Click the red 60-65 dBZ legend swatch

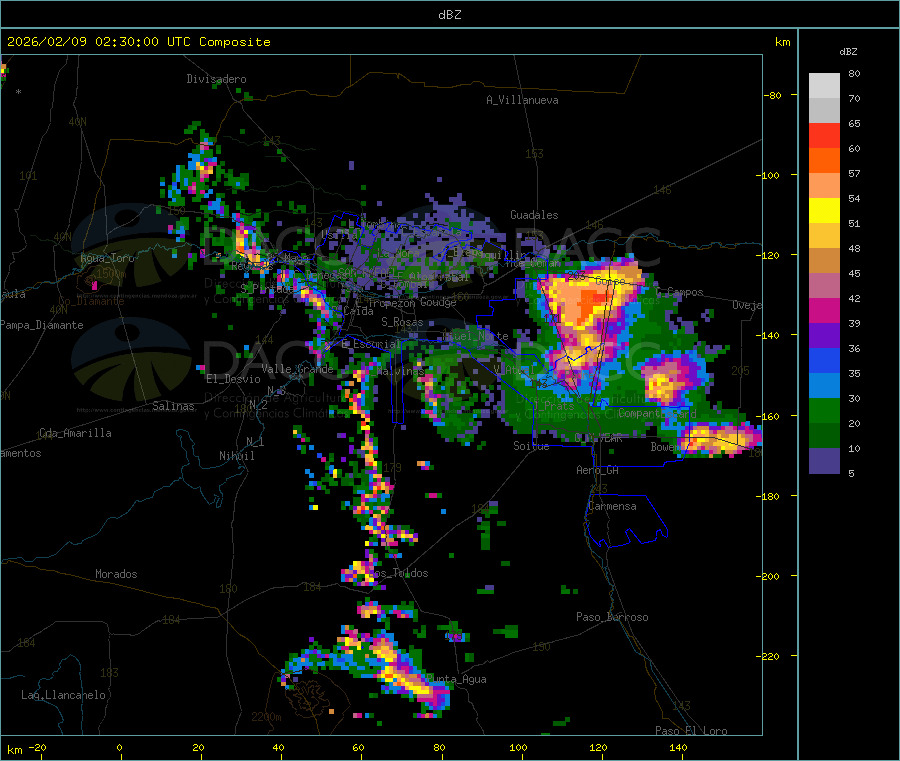pos(824,135)
